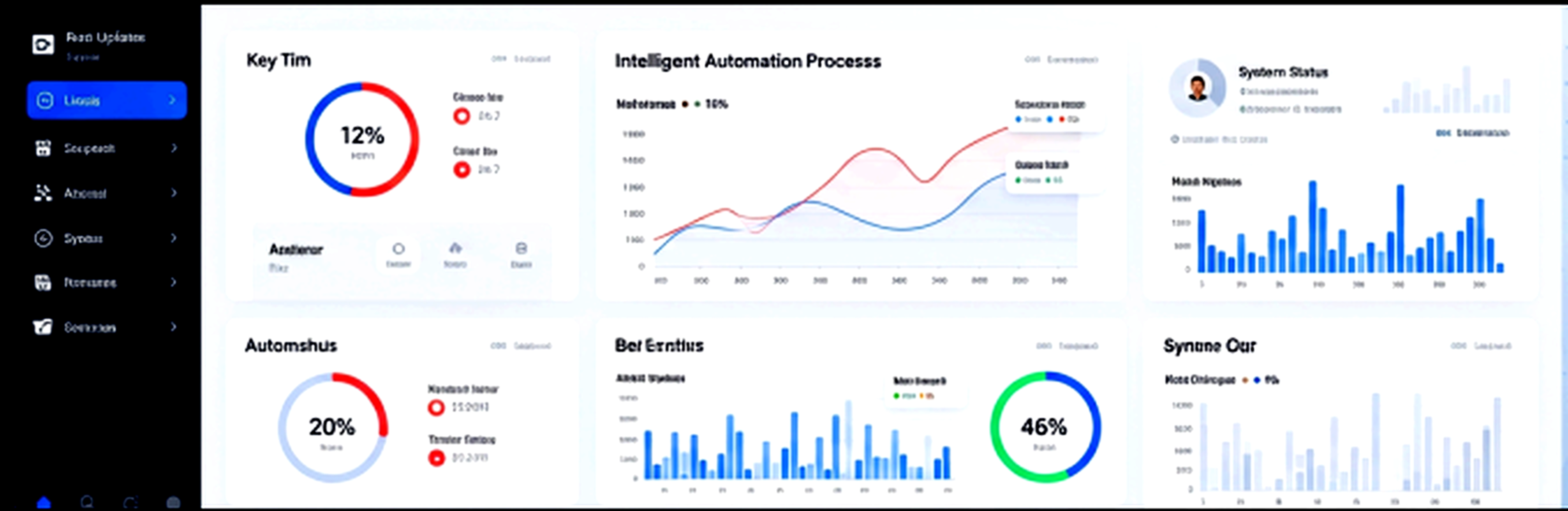1568x511 pixels.
Task: Select the hollow red radio in Key Tim card
Action: pos(462,116)
